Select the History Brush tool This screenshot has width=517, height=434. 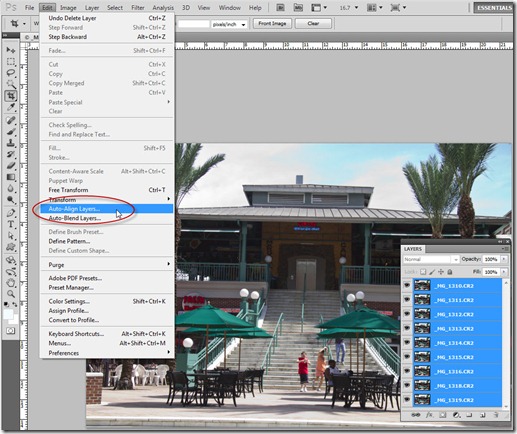click(11, 154)
